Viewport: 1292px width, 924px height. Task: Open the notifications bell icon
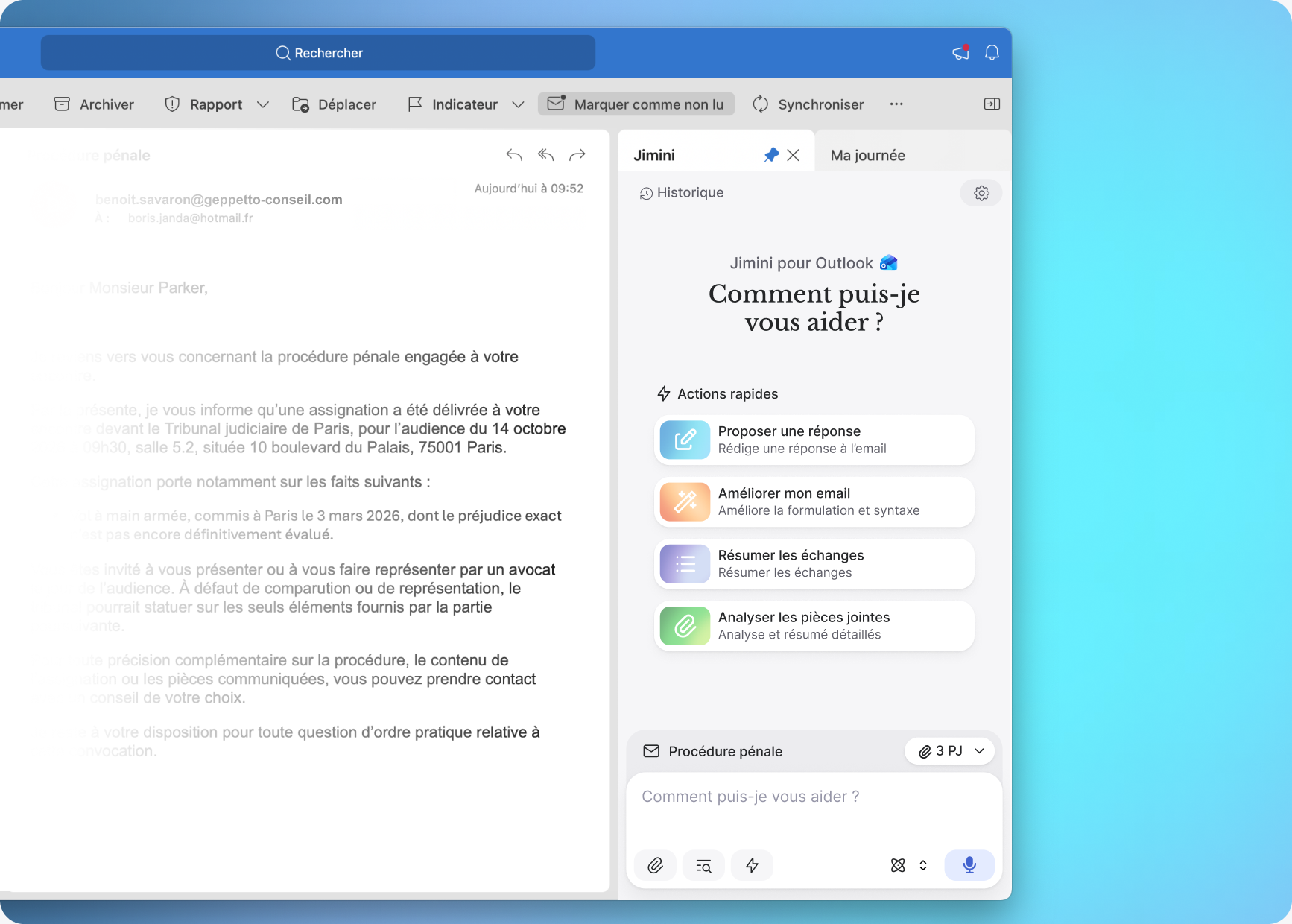992,52
